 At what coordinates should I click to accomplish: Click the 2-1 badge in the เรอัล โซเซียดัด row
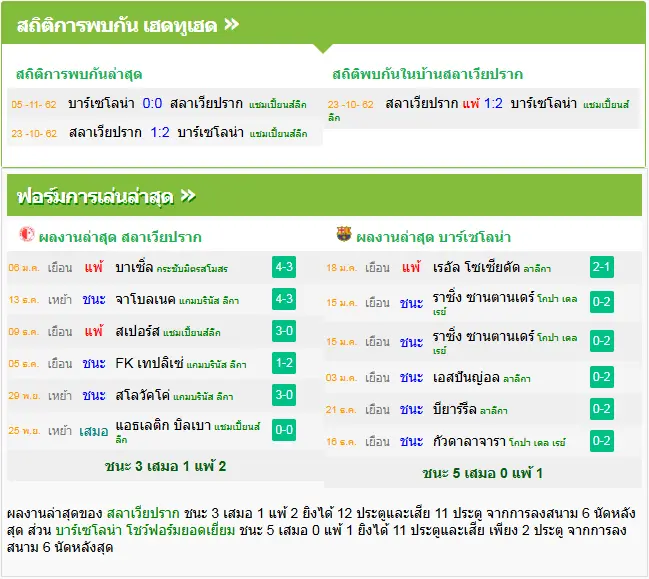click(x=601, y=267)
